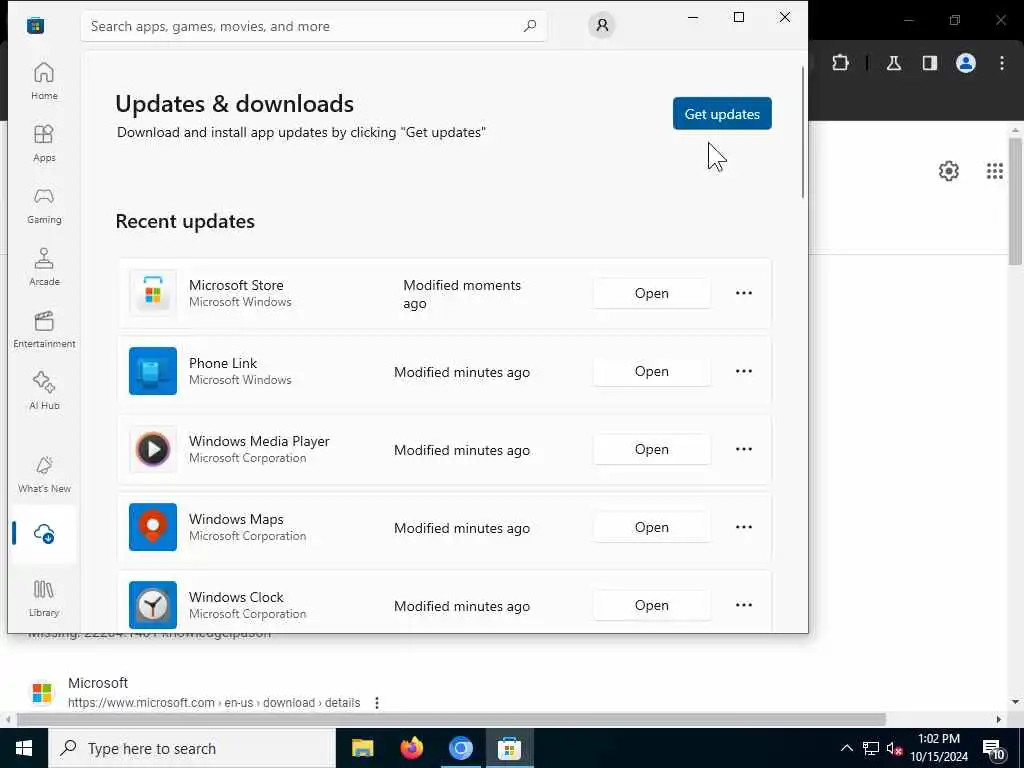
Task: Open the Store user profile icon
Action: (x=601, y=25)
